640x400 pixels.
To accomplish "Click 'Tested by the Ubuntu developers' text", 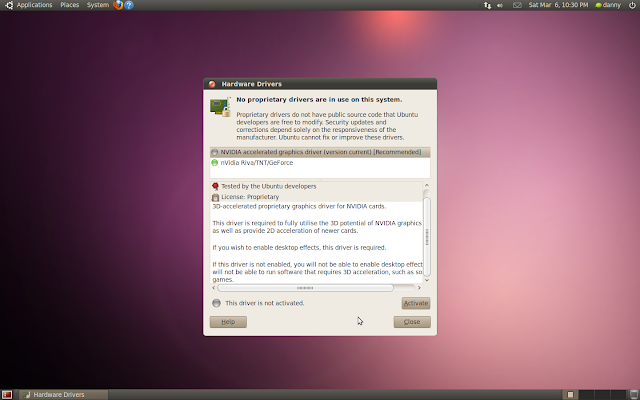I will [x=269, y=186].
